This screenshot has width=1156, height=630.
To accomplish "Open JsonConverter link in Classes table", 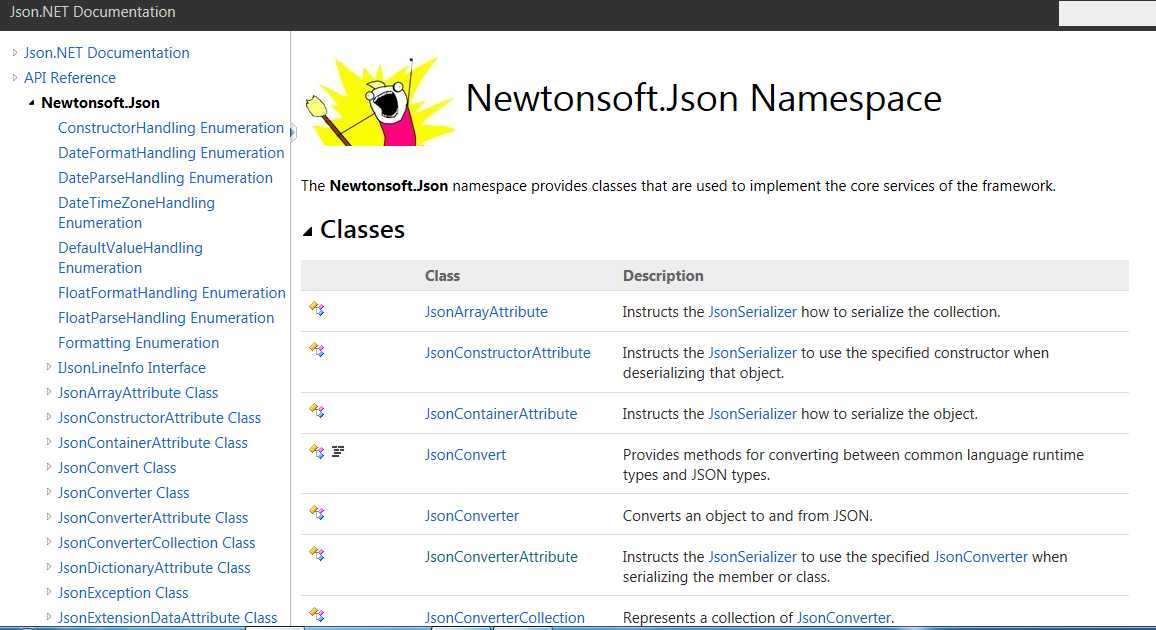I will click(x=472, y=517).
